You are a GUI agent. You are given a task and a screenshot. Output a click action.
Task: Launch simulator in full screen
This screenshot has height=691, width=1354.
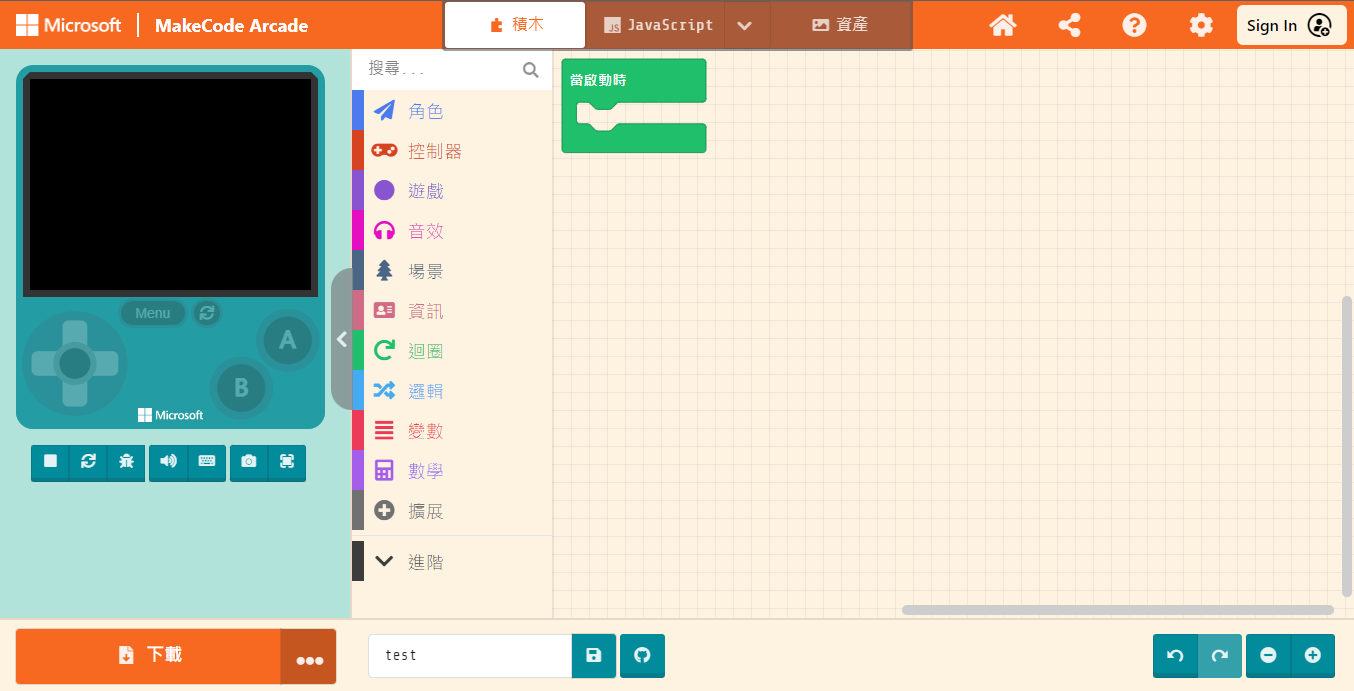tap(287, 461)
